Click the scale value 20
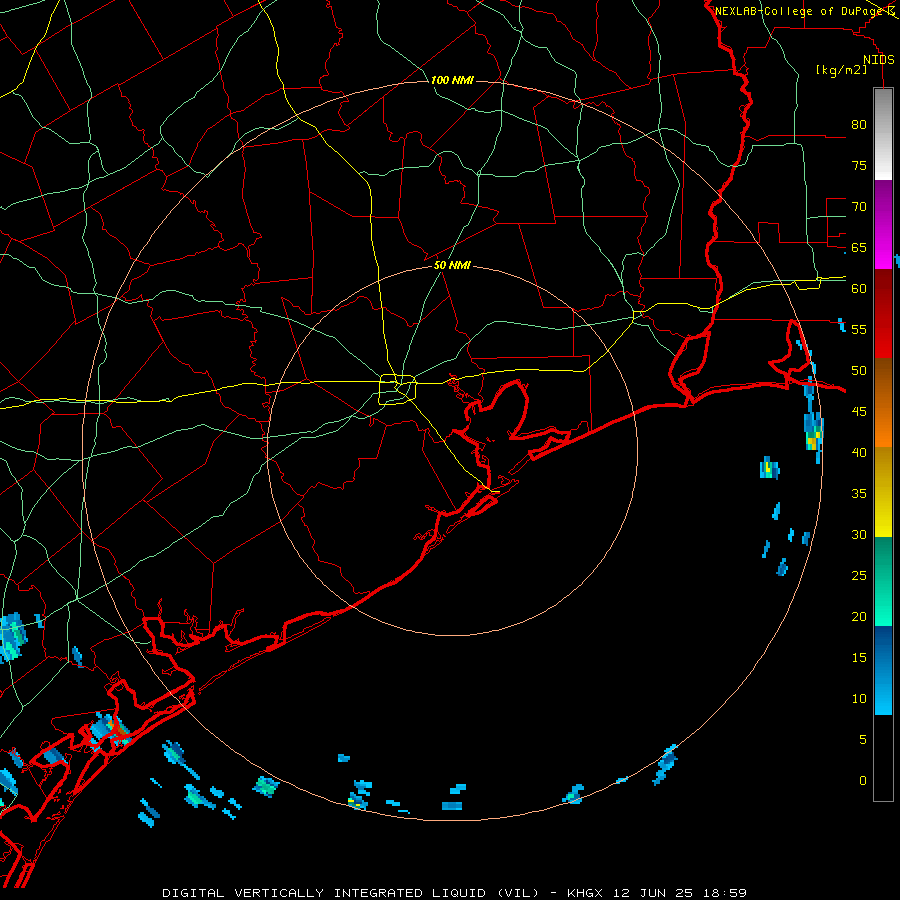The image size is (900, 900). (859, 616)
